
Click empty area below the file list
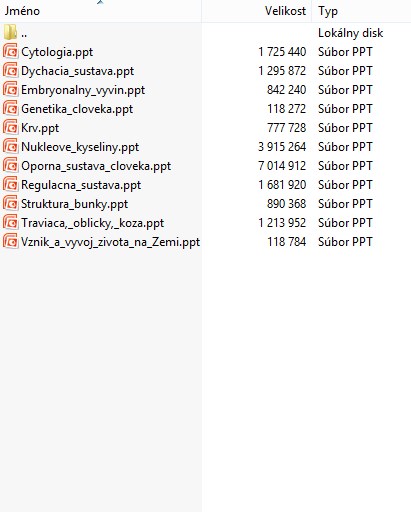(x=205, y=380)
